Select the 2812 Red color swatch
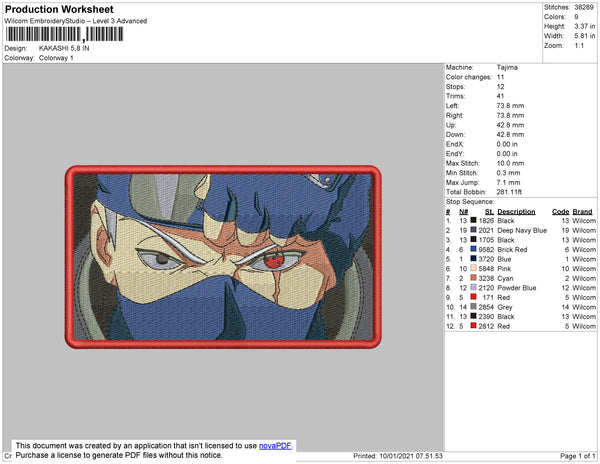 click(473, 326)
